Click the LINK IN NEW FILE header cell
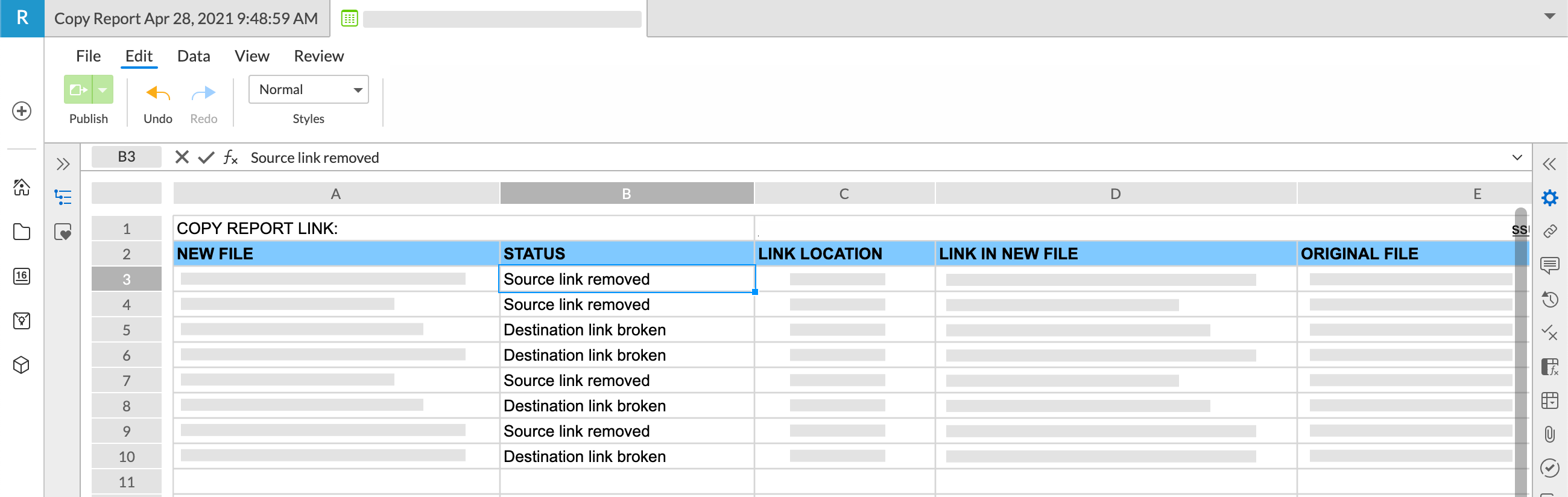 [1115, 253]
